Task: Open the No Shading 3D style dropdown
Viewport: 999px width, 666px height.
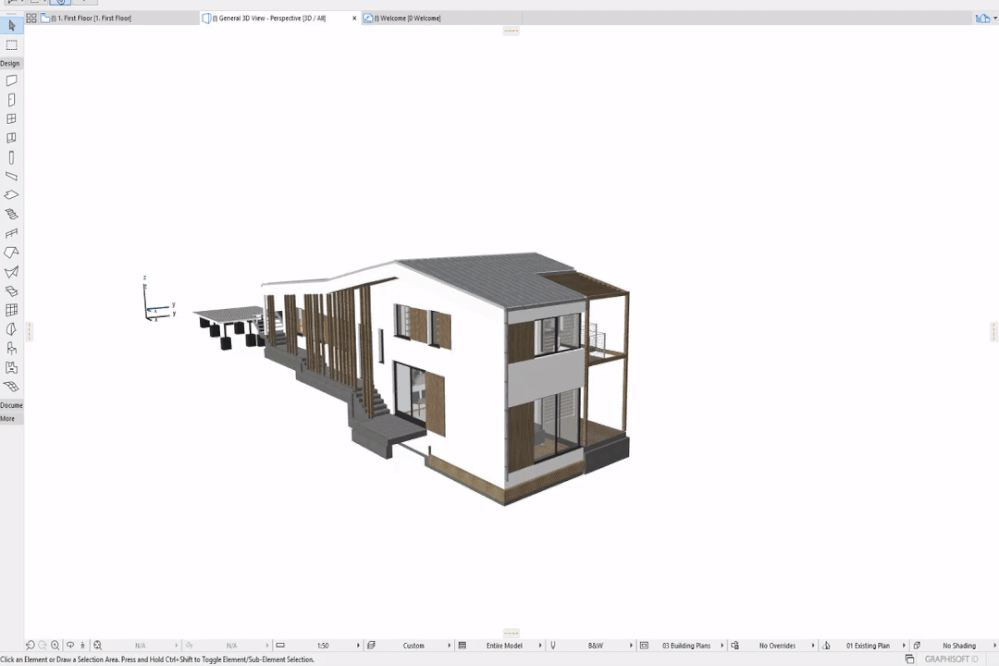Action: (960, 646)
